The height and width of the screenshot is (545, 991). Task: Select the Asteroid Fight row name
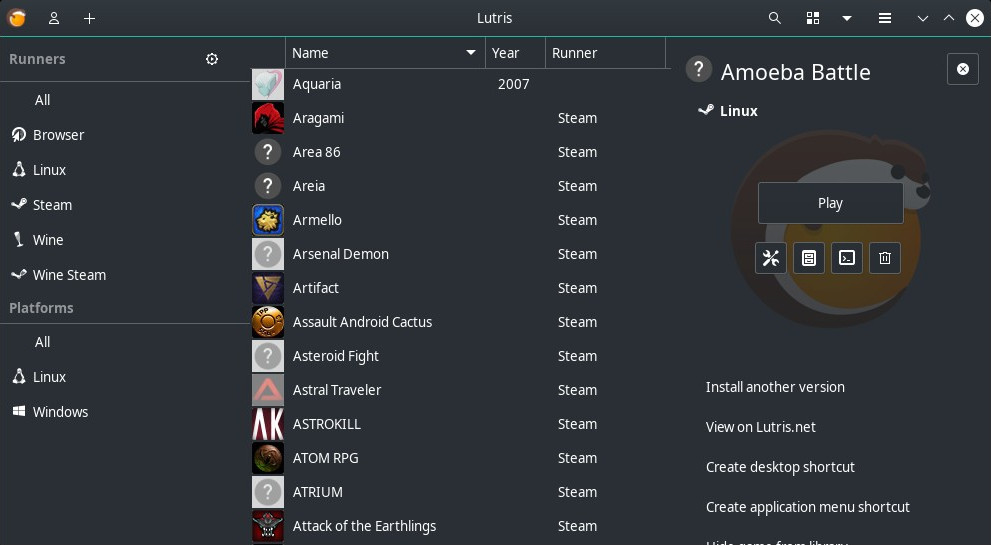[x=336, y=356]
